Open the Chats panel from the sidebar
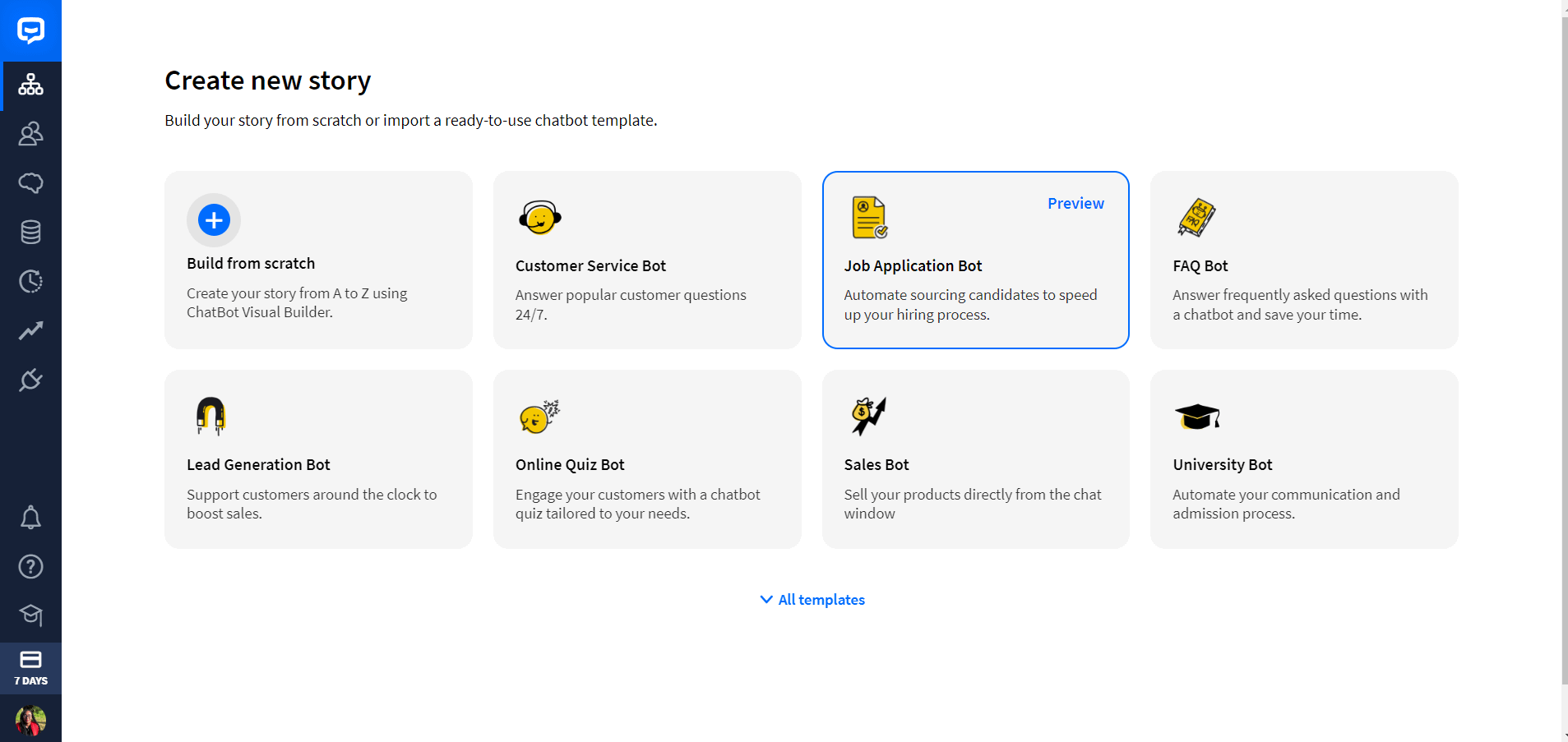This screenshot has width=1568, height=742. tap(31, 183)
